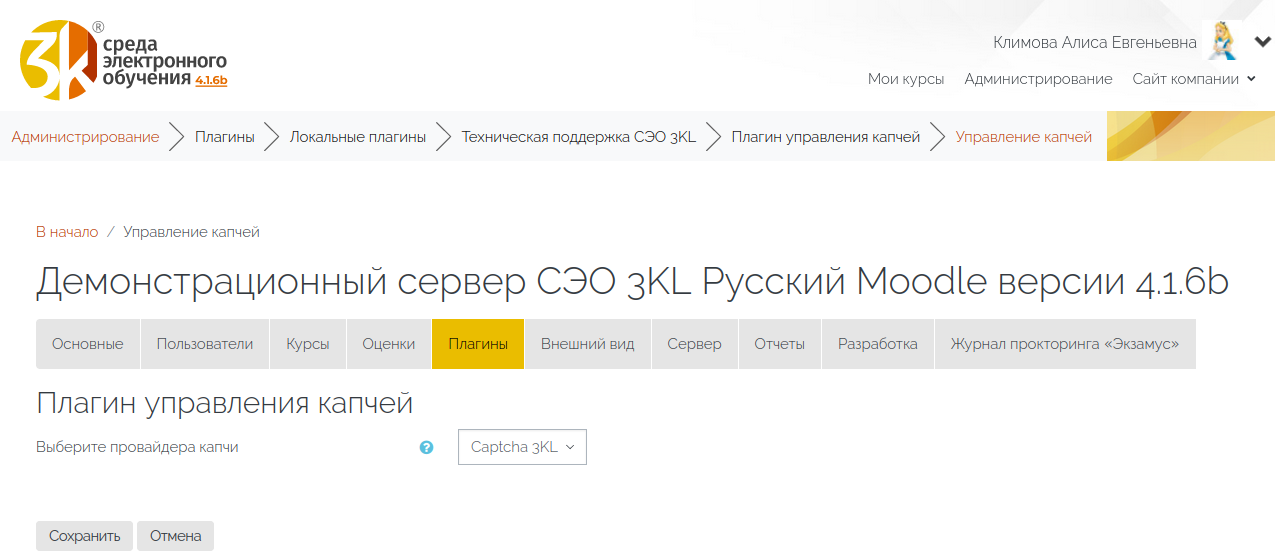Switch to the Оценки tab

(389, 344)
